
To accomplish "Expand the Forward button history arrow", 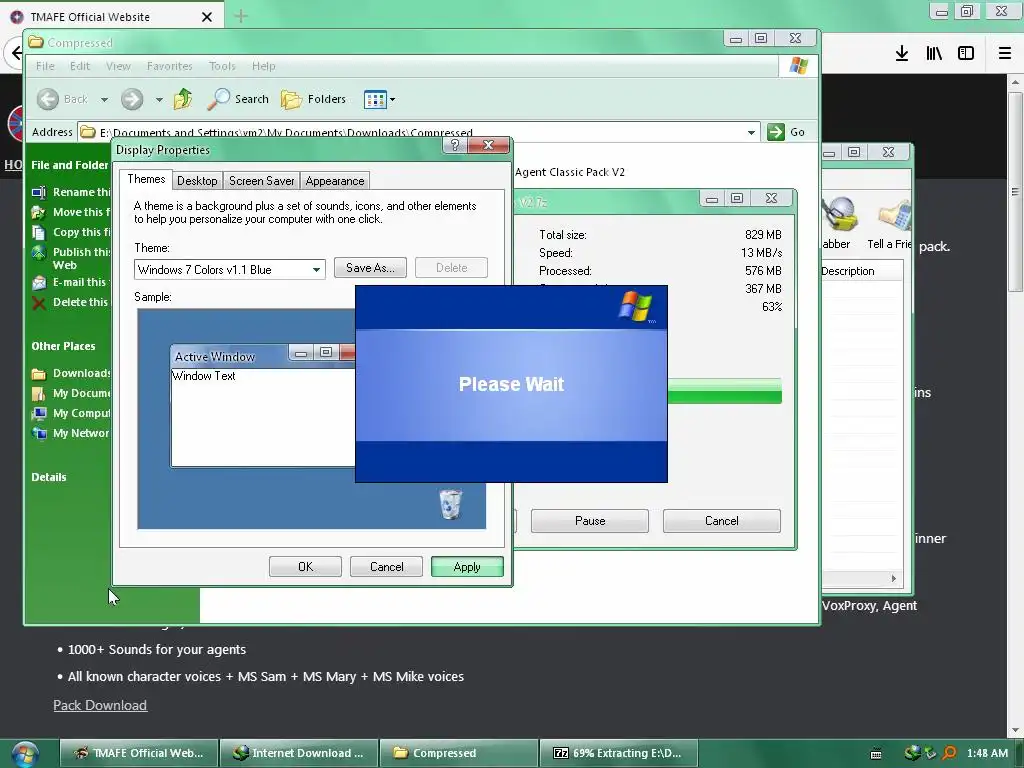I will point(159,99).
